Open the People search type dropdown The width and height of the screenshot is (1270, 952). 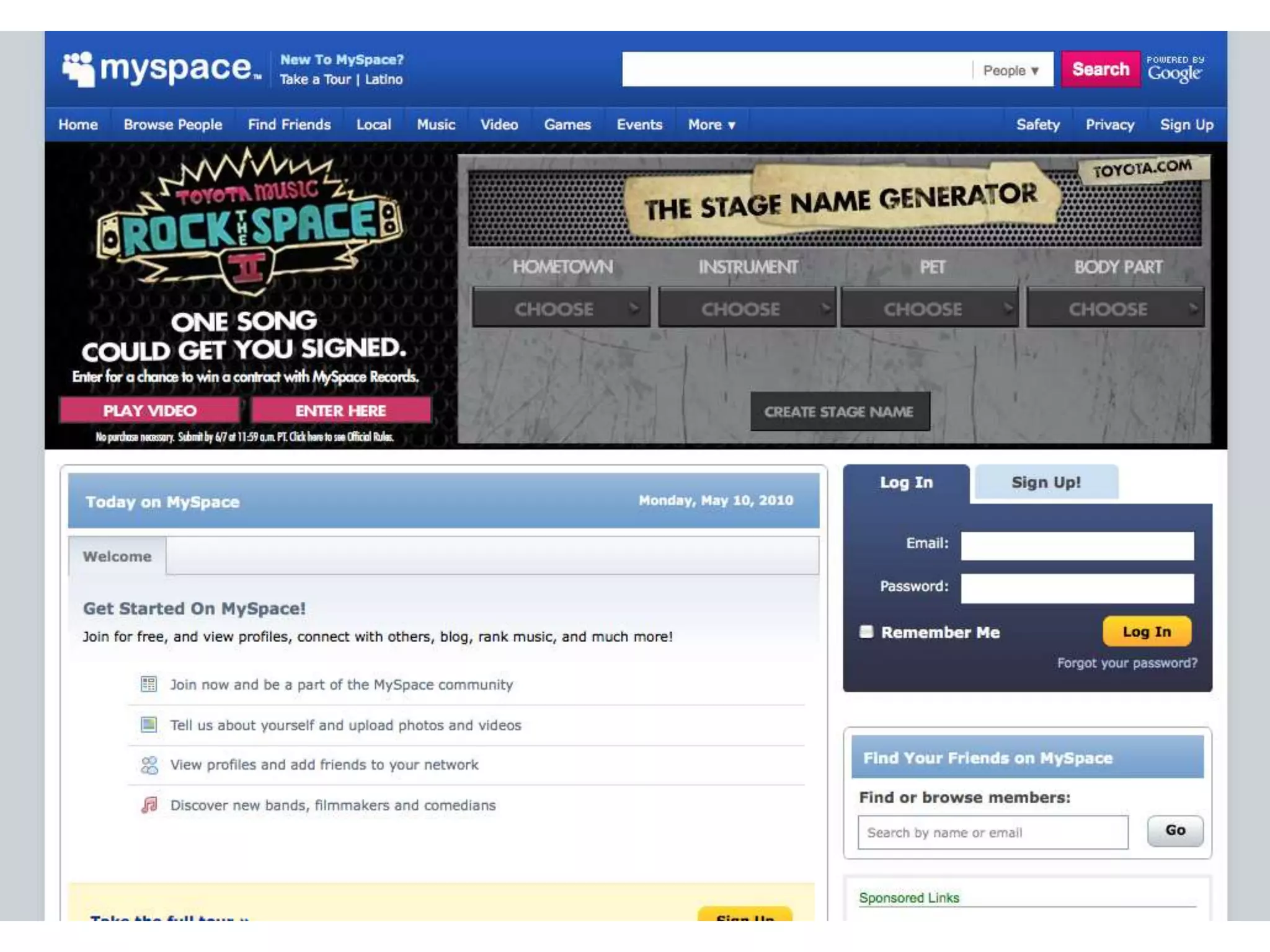pos(1011,71)
